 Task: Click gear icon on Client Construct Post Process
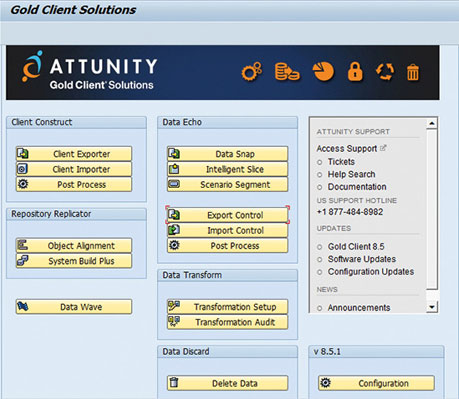coord(23,184)
